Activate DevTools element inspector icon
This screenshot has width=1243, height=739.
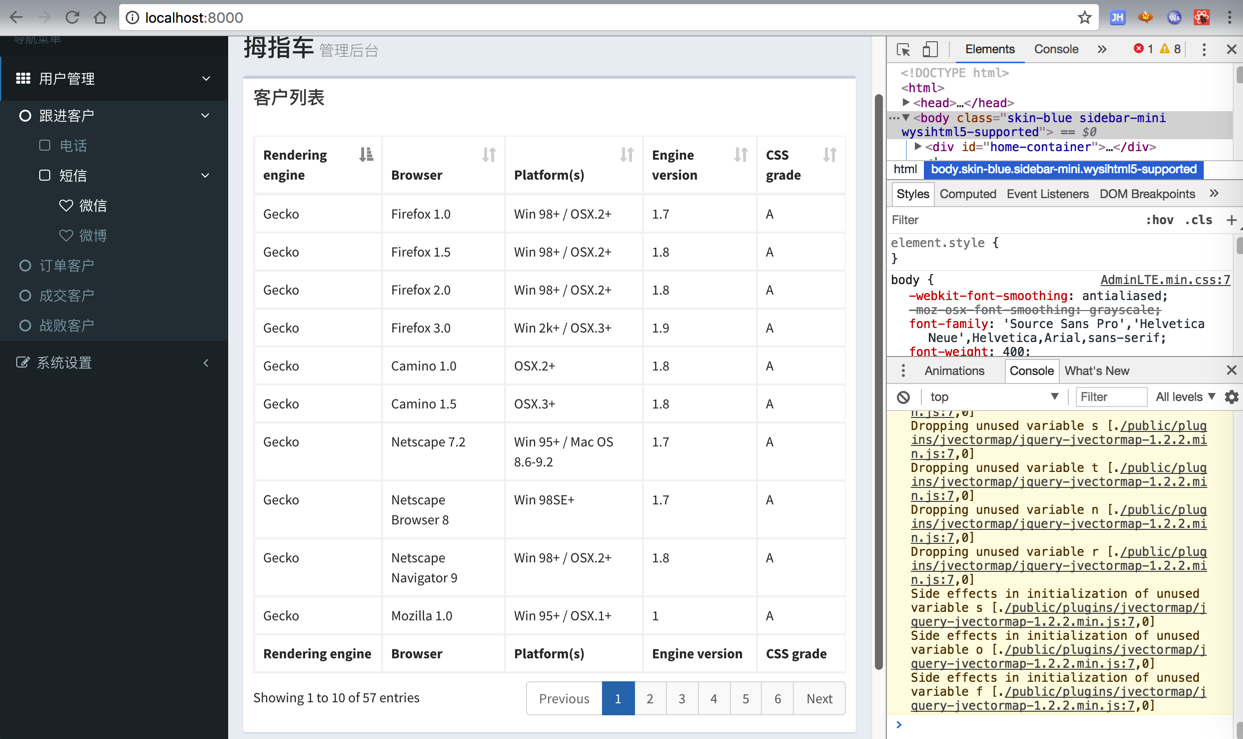click(x=903, y=49)
